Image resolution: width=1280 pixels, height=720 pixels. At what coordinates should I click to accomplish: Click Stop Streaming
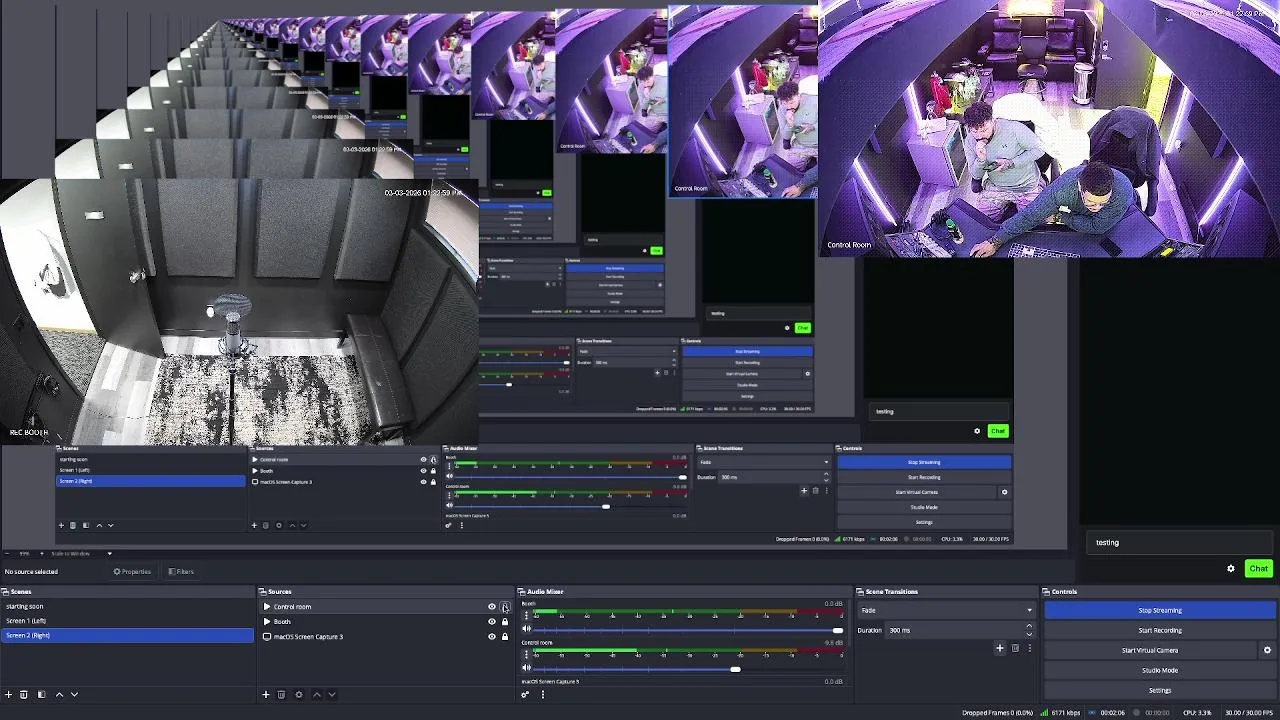pos(1160,610)
